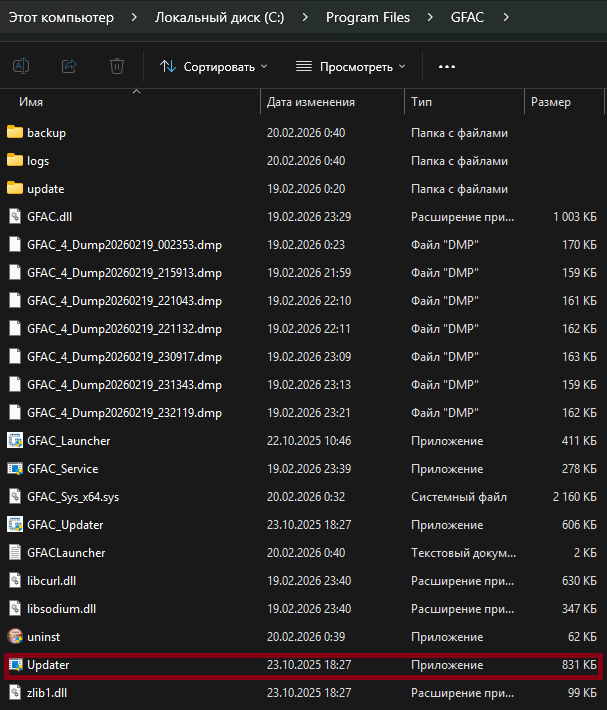Viewport: 607px width, 710px height.
Task: Select the uninst application icon
Action: point(14,636)
